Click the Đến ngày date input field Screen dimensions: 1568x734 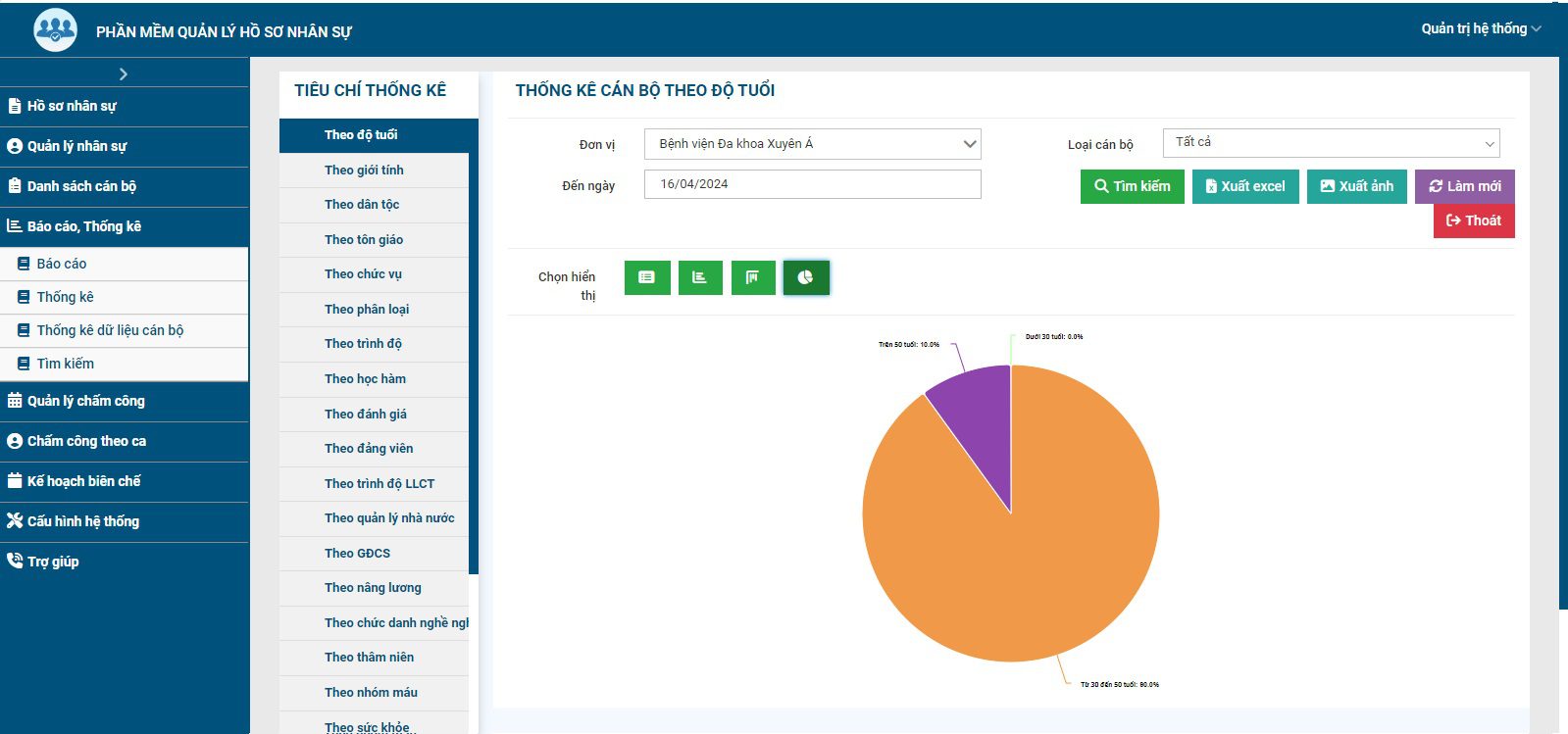click(x=812, y=184)
